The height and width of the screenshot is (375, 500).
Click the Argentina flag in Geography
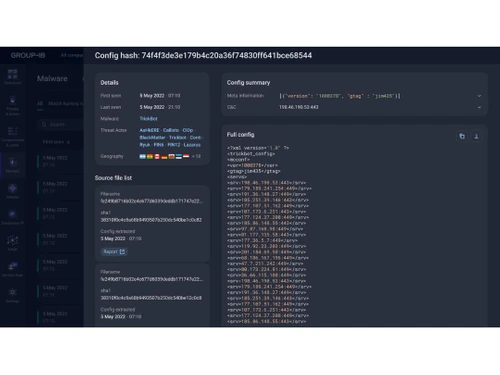(143, 156)
